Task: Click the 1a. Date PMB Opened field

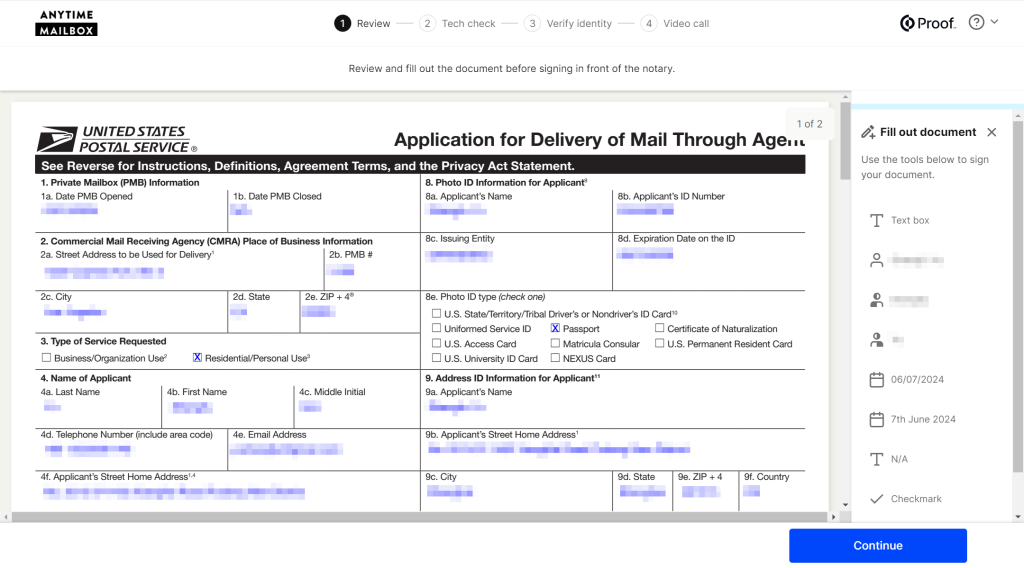Action: click(69, 210)
